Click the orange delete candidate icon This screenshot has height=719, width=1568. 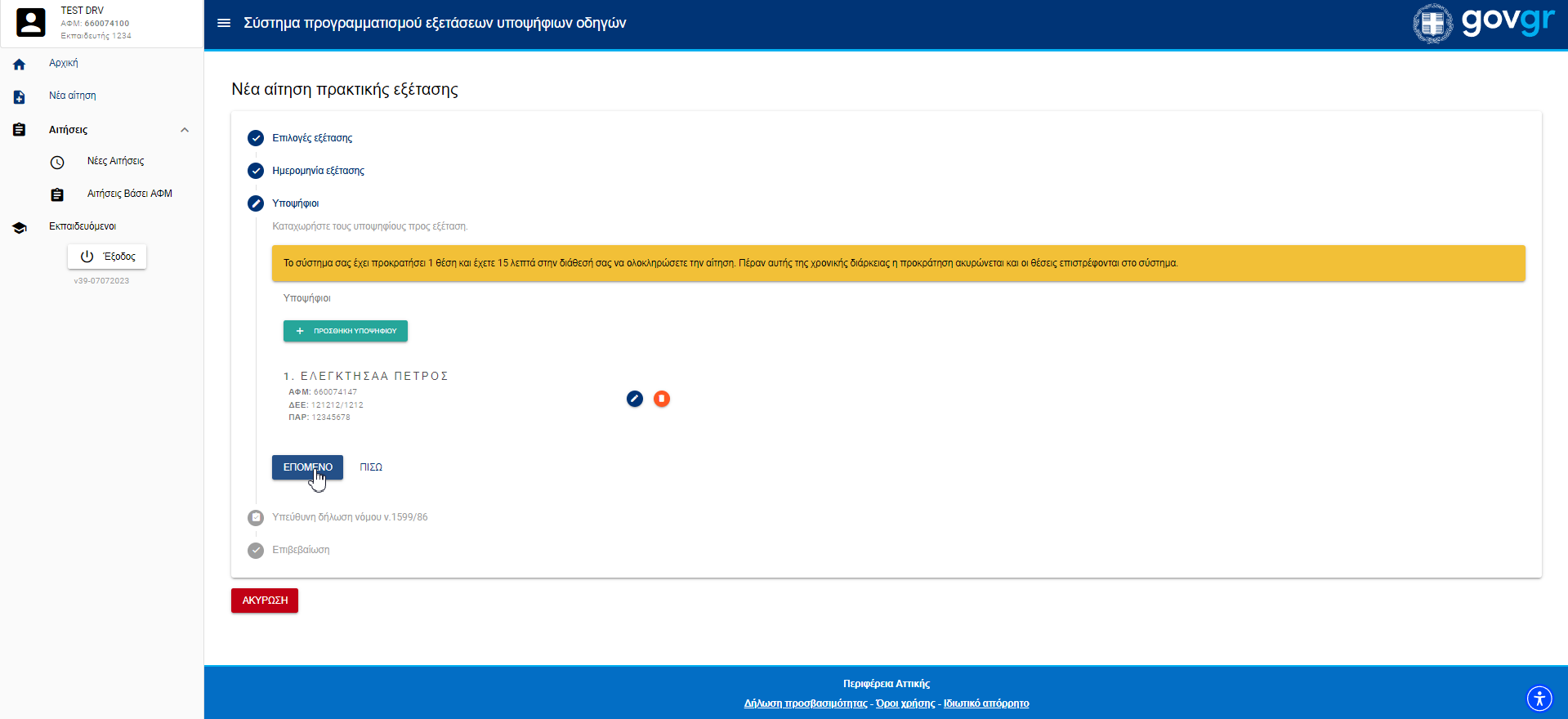pos(662,399)
